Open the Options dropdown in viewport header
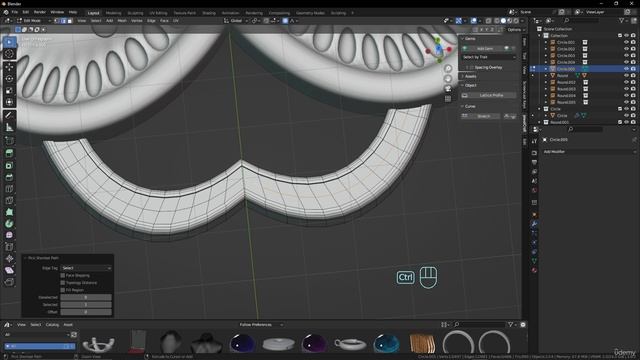This screenshot has width=640, height=360. pyautogui.click(x=516, y=29)
